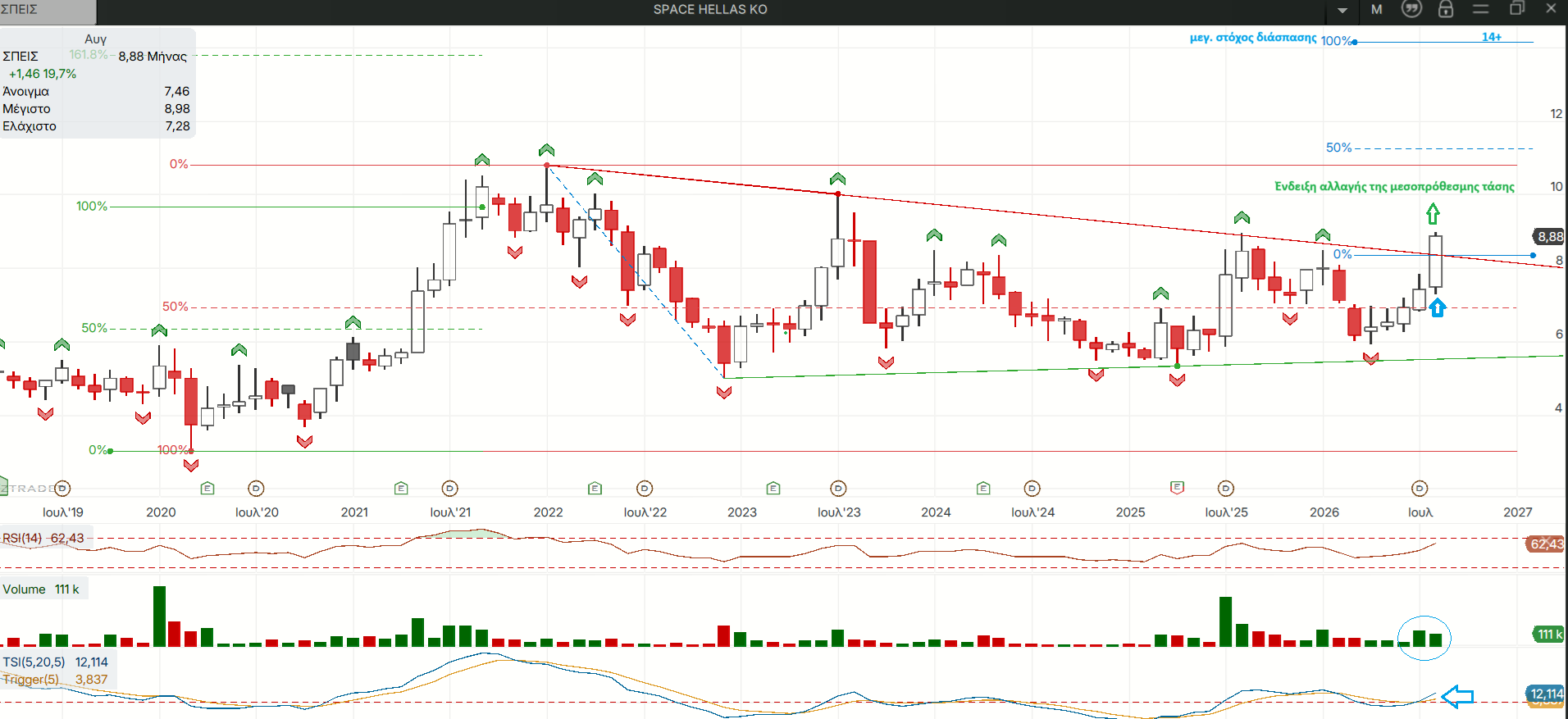Click the tallest green volume bar in 2020
Screen dimensions: 1568x719
coord(159,617)
